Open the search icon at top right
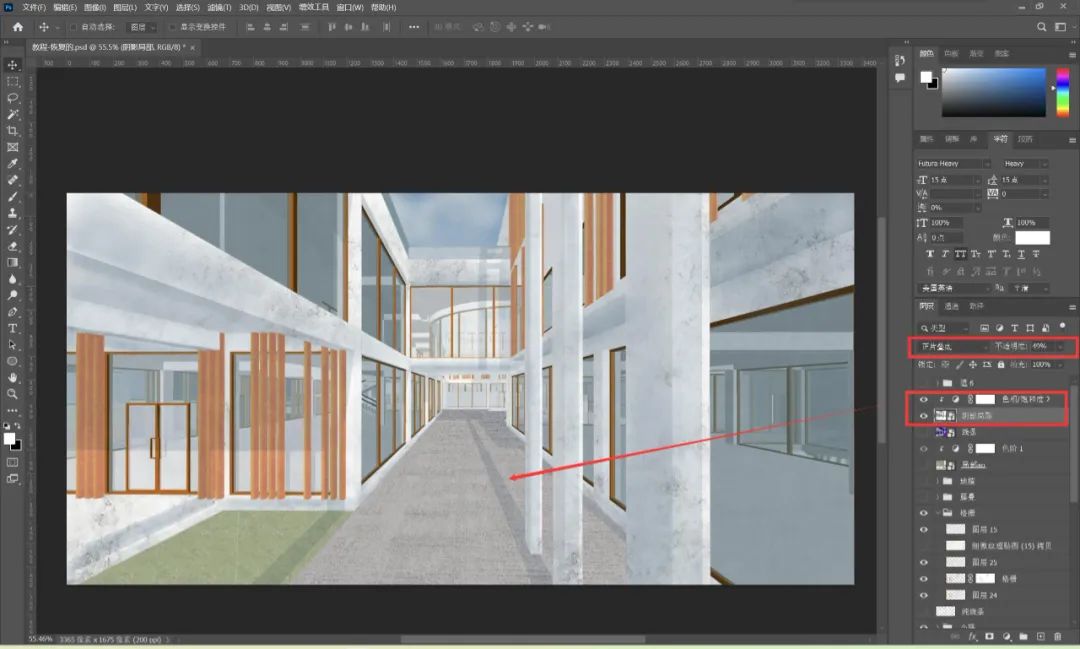 [x=1041, y=27]
